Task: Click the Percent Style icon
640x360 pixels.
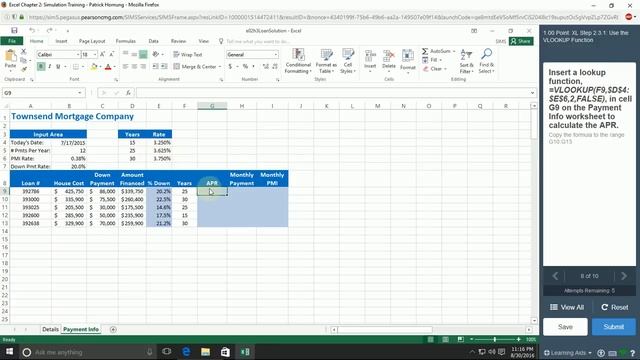Action: click(x=245, y=67)
